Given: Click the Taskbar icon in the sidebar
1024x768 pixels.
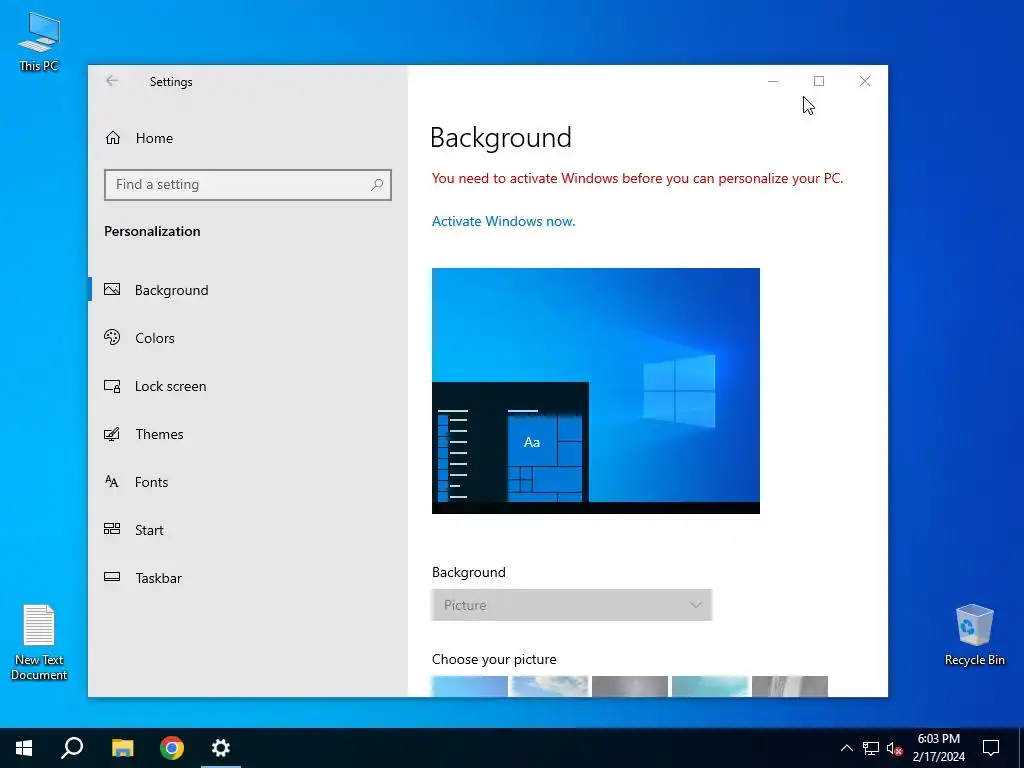Looking at the screenshot, I should (112, 577).
